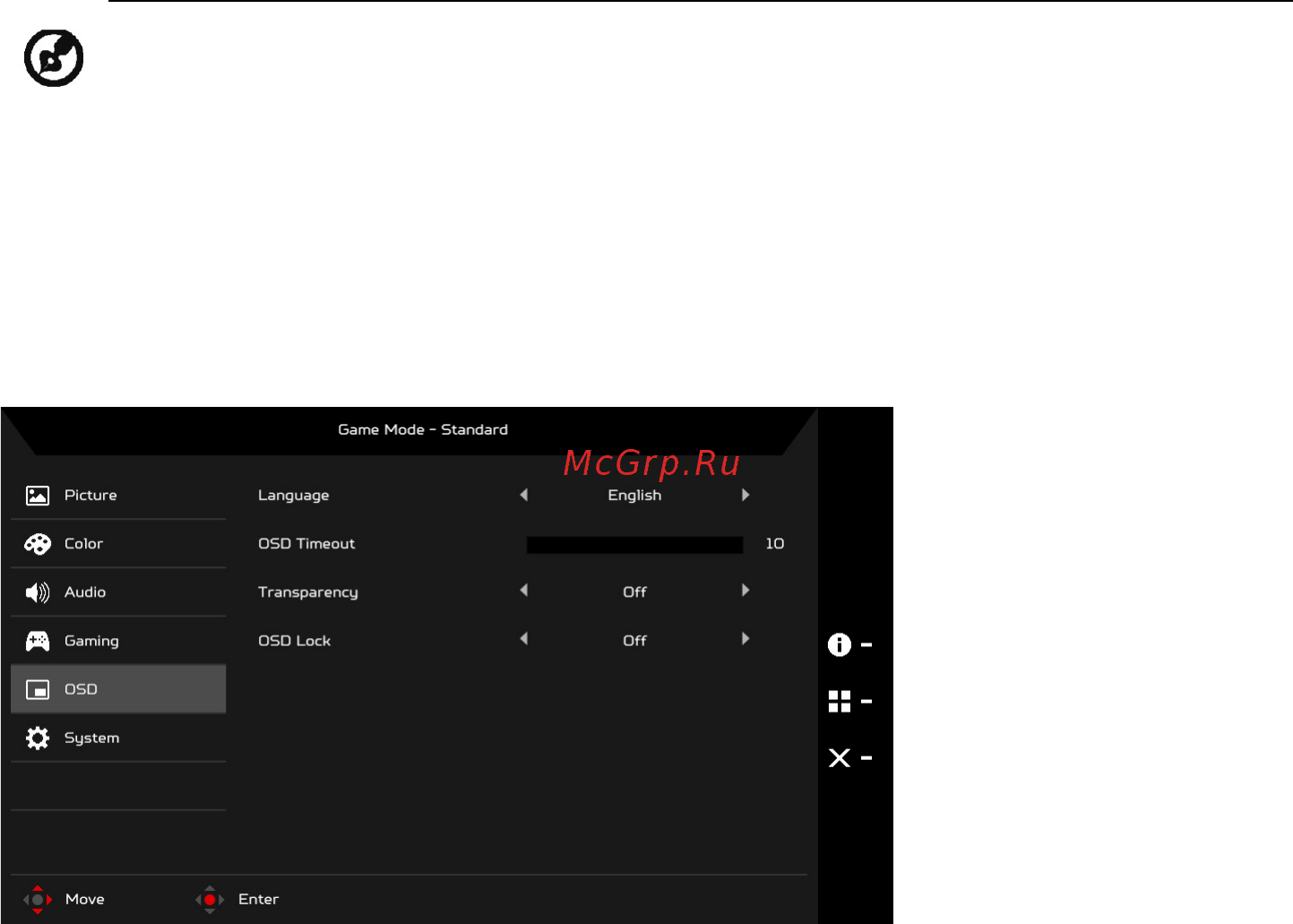Click the Audio speaker icon
1293x924 pixels.
point(38,592)
